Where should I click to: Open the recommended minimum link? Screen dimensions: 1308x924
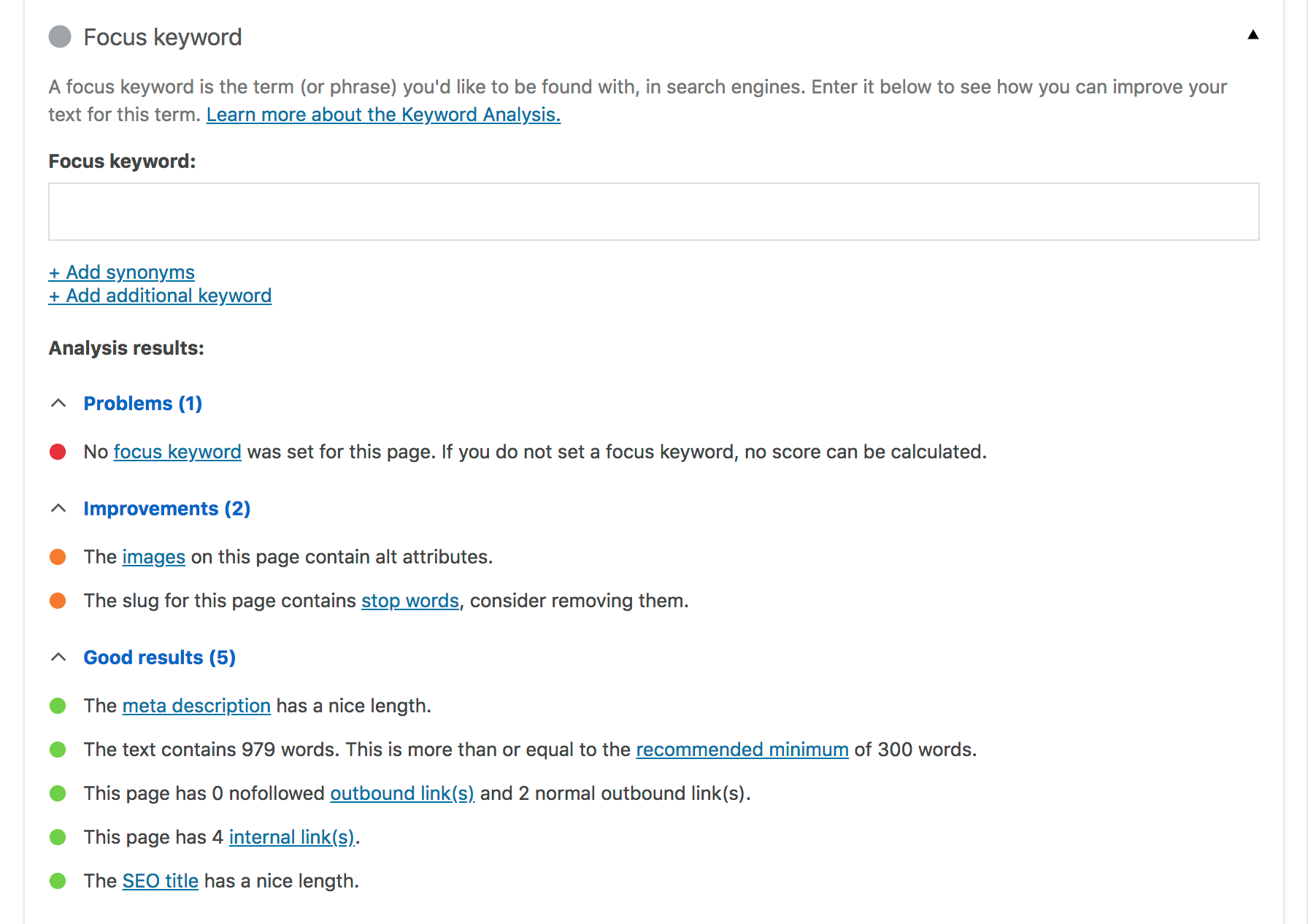click(x=742, y=750)
